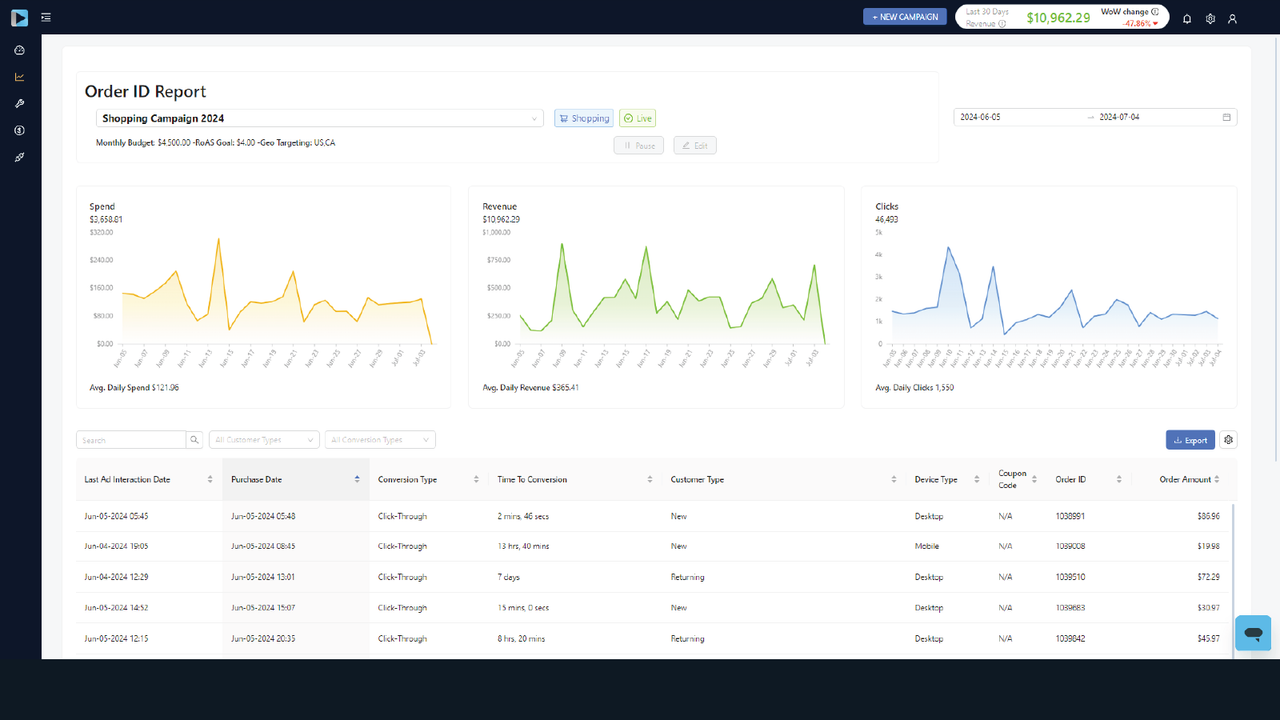Click the $86.96 order amount
Viewport: 1280px width, 720px height.
pyautogui.click(x=1208, y=516)
